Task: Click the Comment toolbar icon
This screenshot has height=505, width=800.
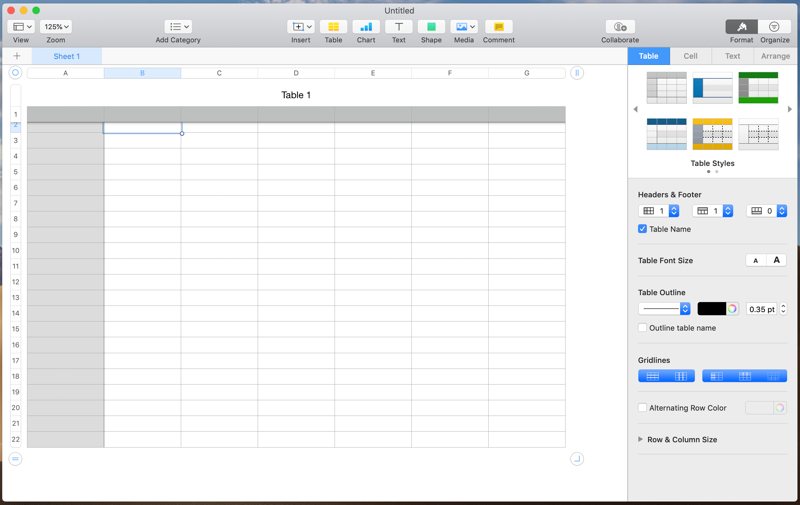Action: click(x=498, y=27)
